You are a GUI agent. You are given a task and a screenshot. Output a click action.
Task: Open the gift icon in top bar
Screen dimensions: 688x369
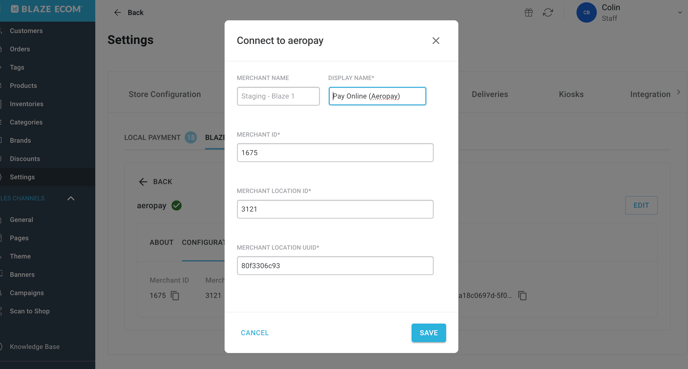pyautogui.click(x=529, y=12)
